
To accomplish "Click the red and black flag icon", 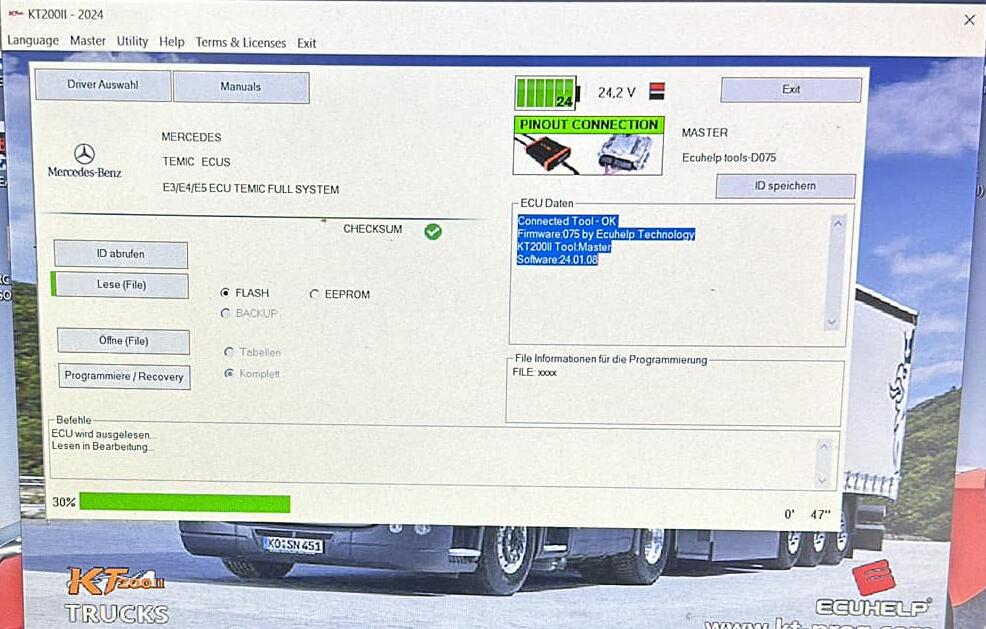I will click(656, 91).
